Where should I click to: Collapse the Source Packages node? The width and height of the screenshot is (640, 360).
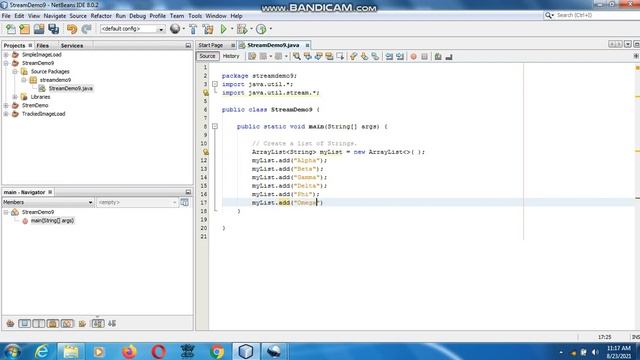point(15,71)
